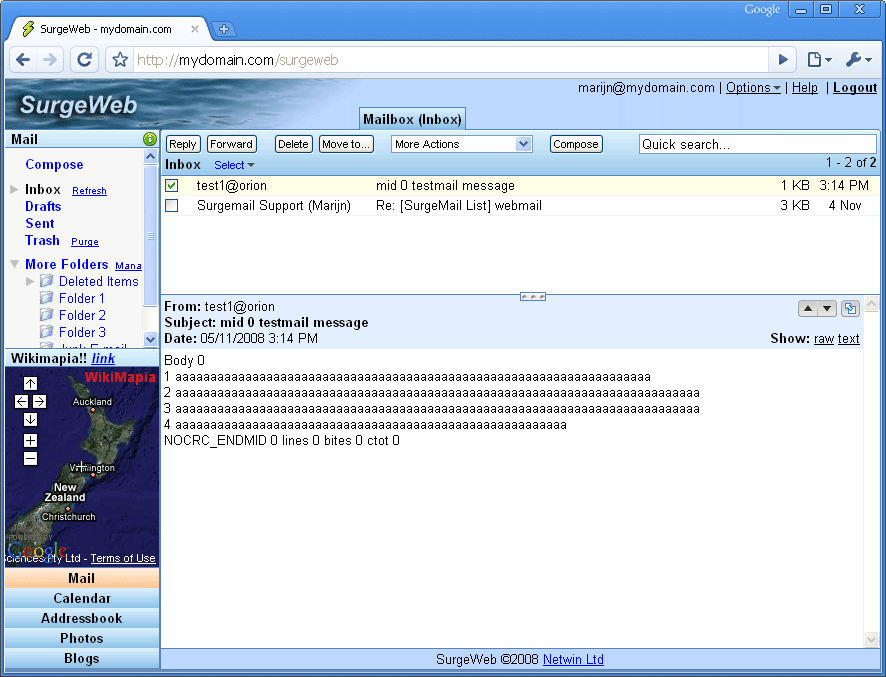Open message in new window icon

coord(850,309)
